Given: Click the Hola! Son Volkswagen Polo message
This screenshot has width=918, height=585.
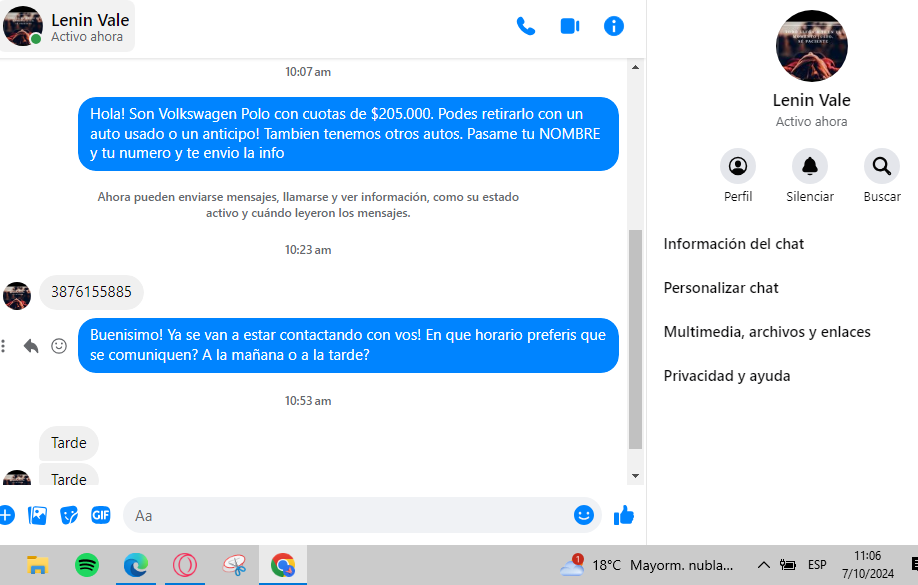Looking at the screenshot, I should click(x=348, y=134).
